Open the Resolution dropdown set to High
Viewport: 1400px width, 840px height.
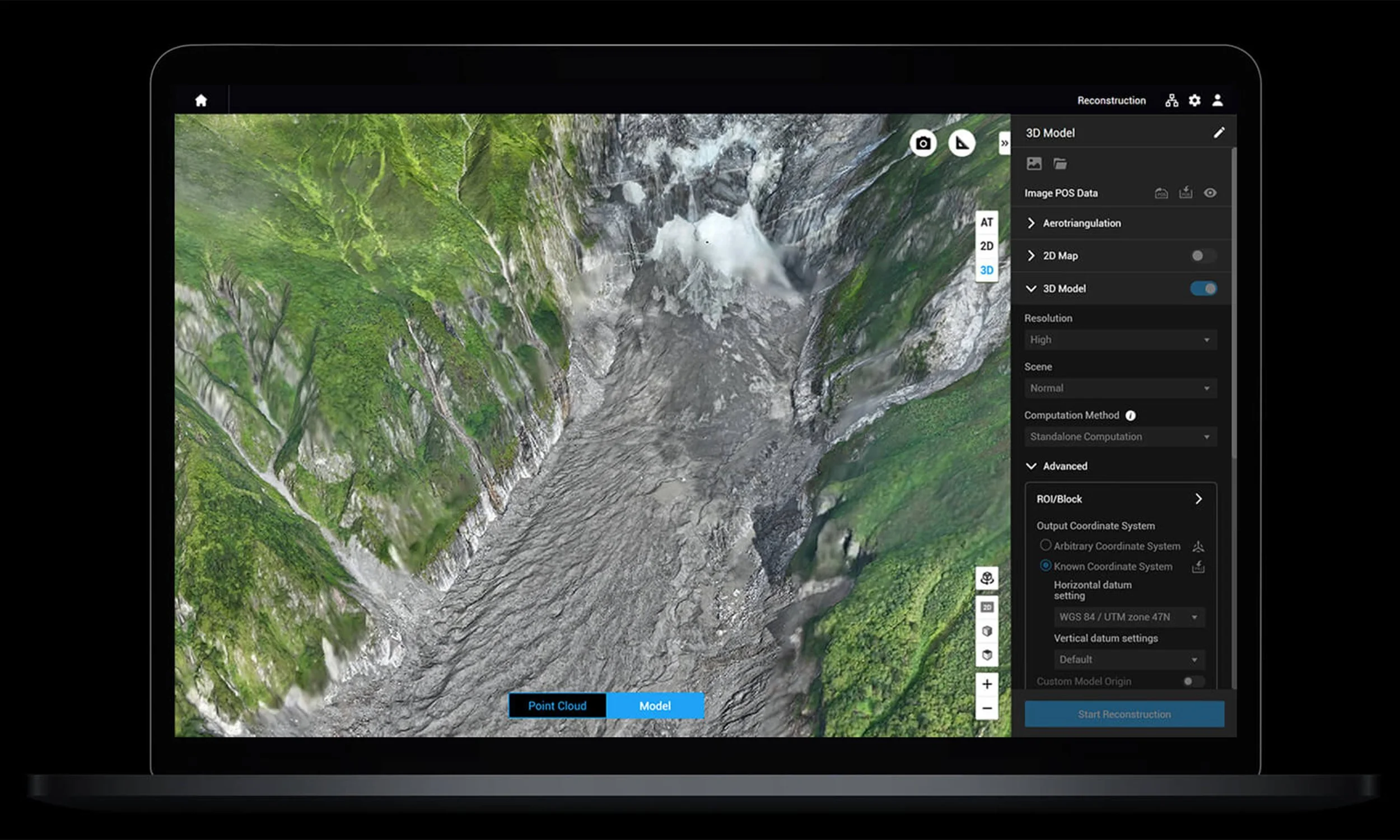click(1120, 339)
